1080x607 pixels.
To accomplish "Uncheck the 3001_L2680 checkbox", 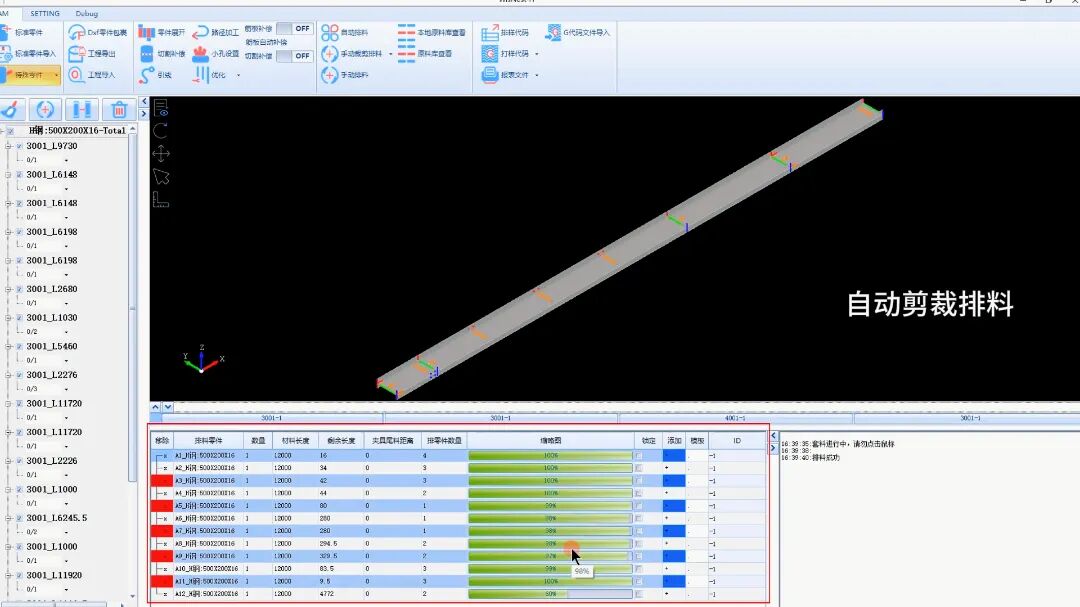I will pyautogui.click(x=19, y=289).
